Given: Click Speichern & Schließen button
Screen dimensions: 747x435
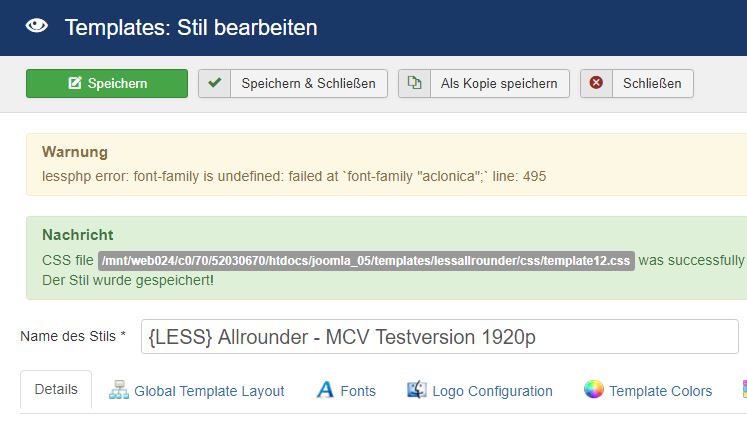Looking at the screenshot, I should tap(293, 83).
